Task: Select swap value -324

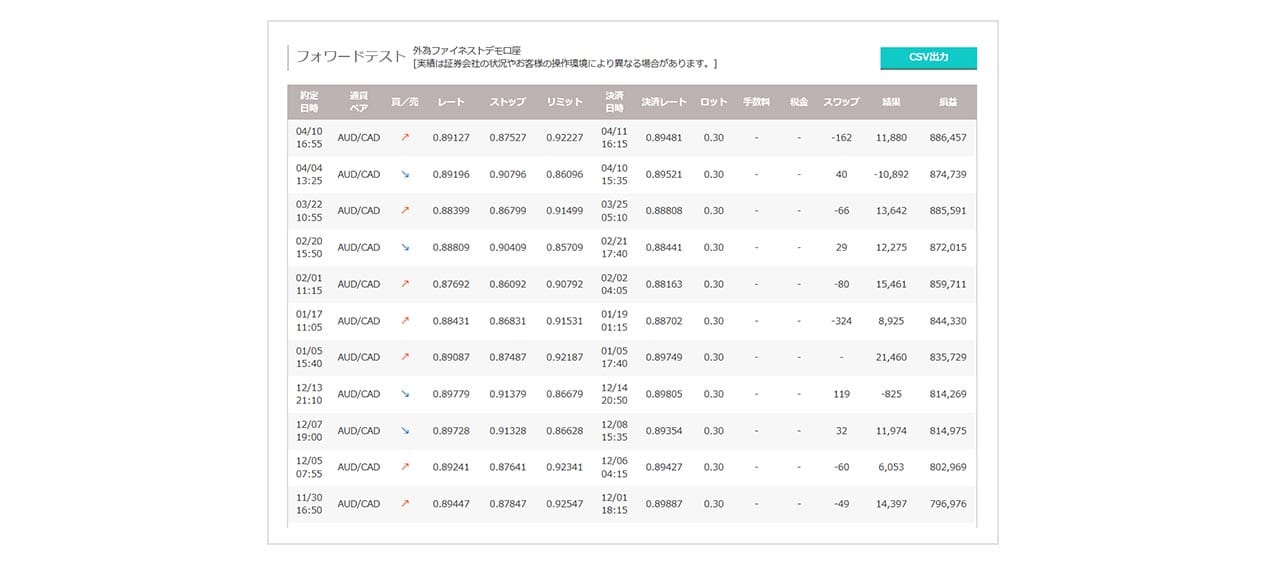Action: 841,321
